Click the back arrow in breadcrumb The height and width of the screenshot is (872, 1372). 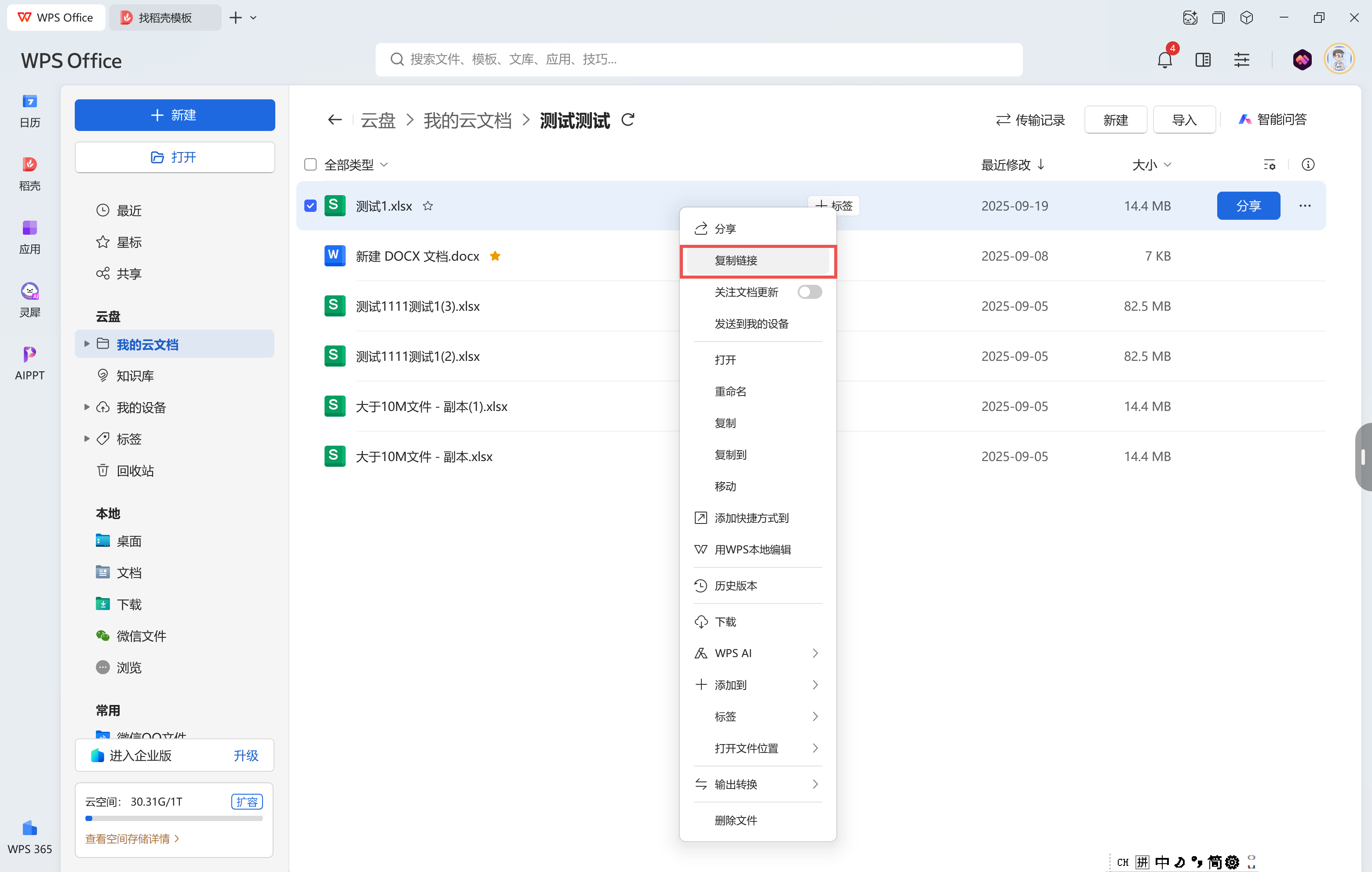click(335, 120)
